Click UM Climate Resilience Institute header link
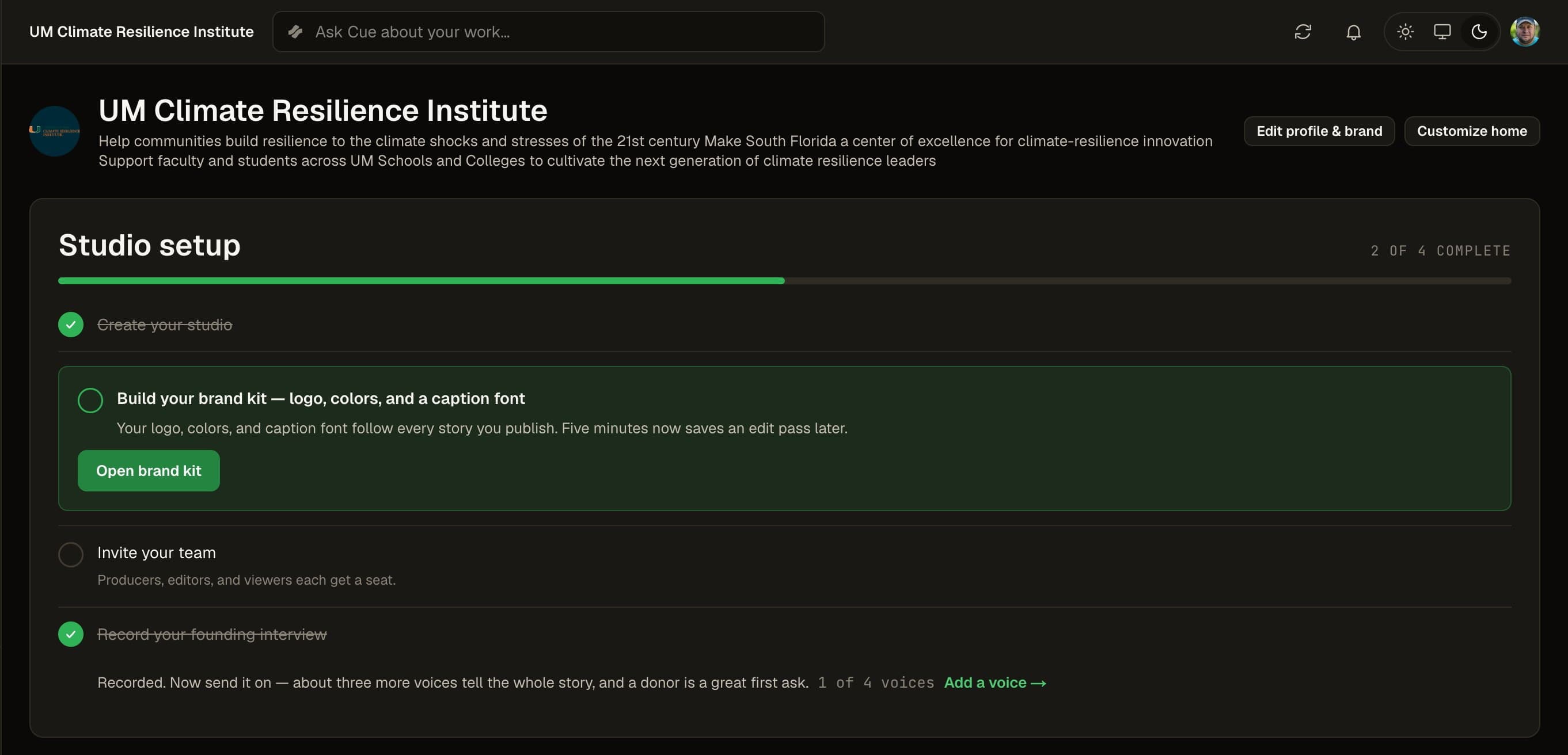Screen dimensions: 1568x755 [x=141, y=32]
